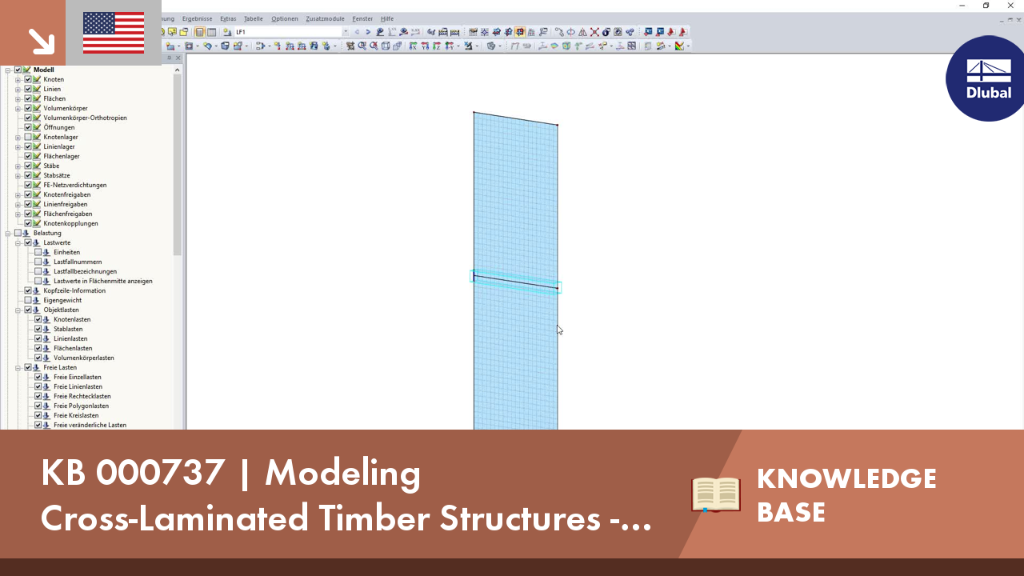Click the KNOWLEDGE BASE label
This screenshot has height=576, width=1024.
[846, 495]
